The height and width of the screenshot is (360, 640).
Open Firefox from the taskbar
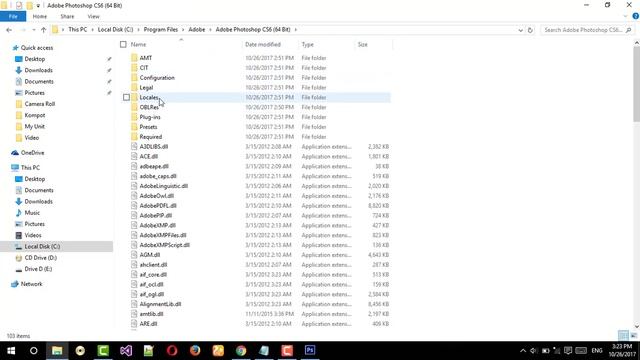195,350
